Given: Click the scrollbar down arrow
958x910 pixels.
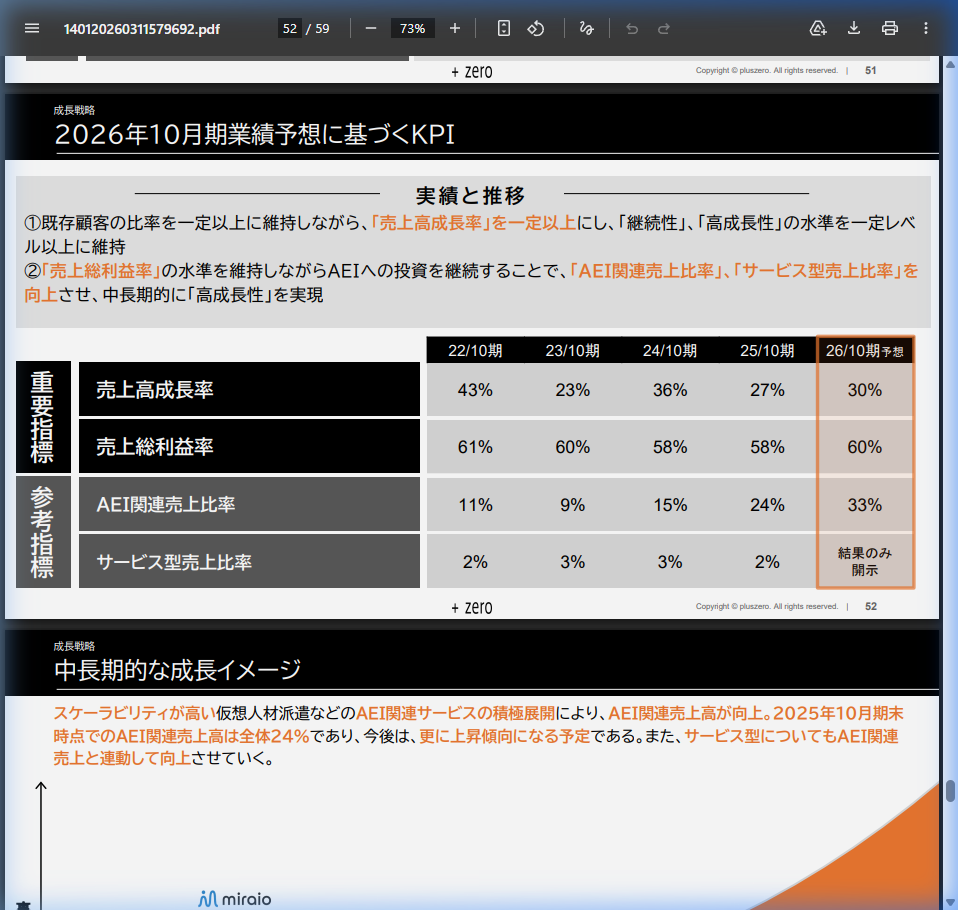Looking at the screenshot, I should [x=948, y=898].
